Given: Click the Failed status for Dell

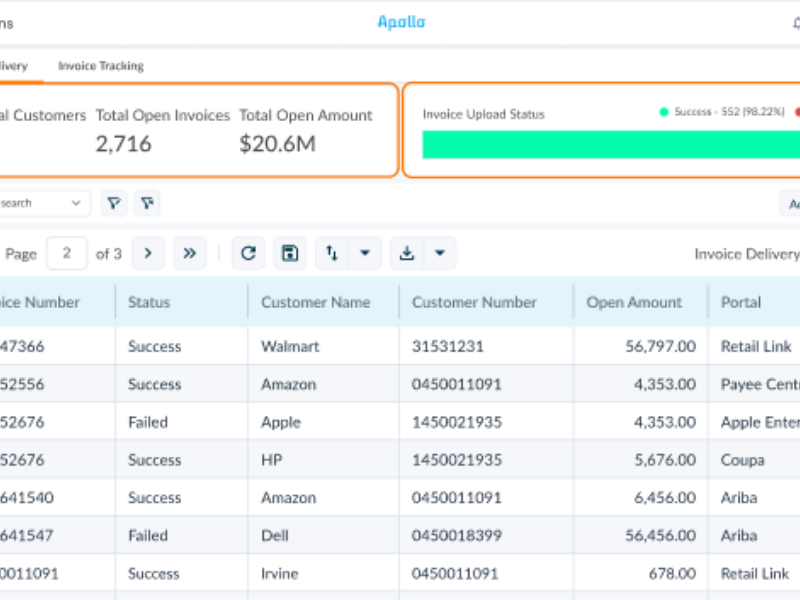Looking at the screenshot, I should [x=148, y=536].
